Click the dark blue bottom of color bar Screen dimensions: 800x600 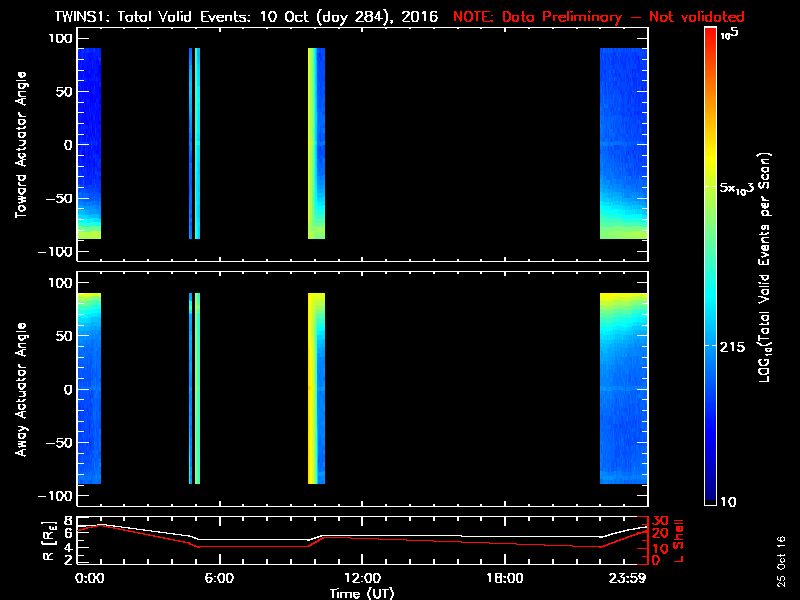coord(710,495)
